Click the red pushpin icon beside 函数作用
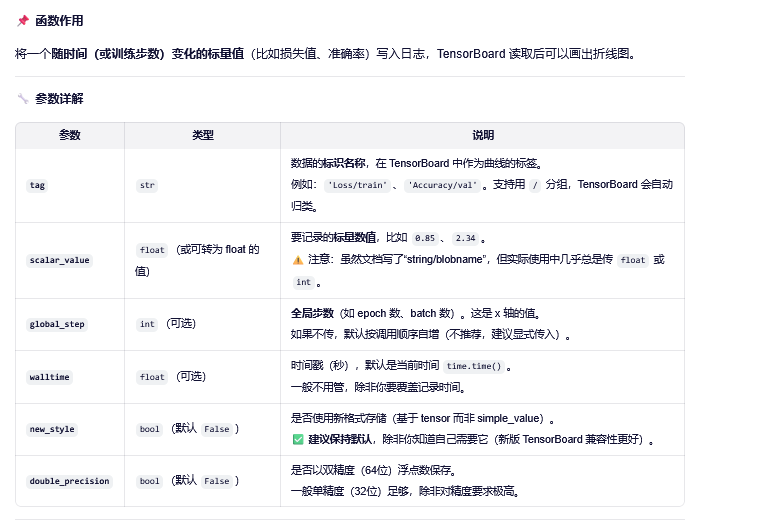Image resolution: width=758 pixels, height=521 pixels. [23, 21]
